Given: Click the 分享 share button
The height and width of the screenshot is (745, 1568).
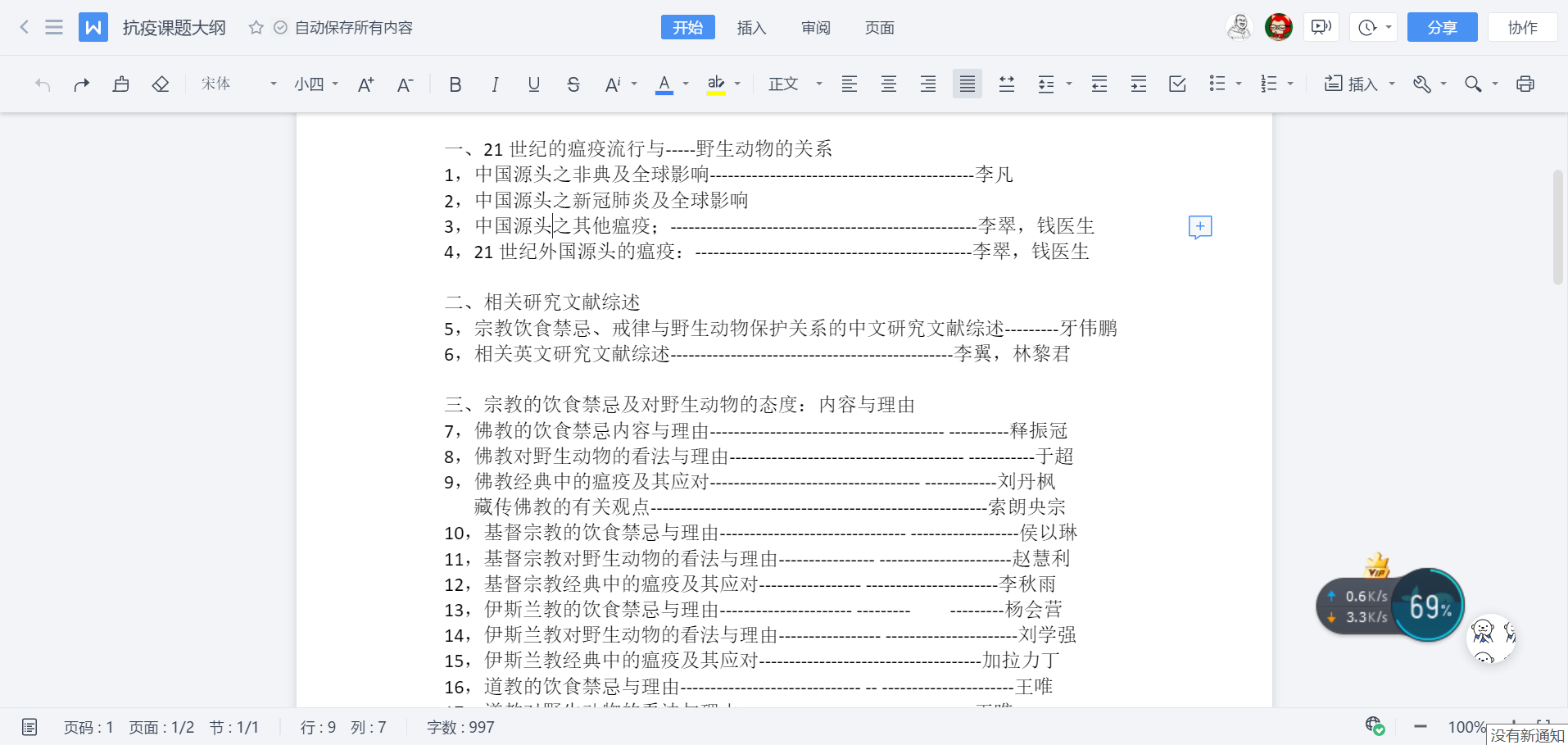Looking at the screenshot, I should 1441,27.
